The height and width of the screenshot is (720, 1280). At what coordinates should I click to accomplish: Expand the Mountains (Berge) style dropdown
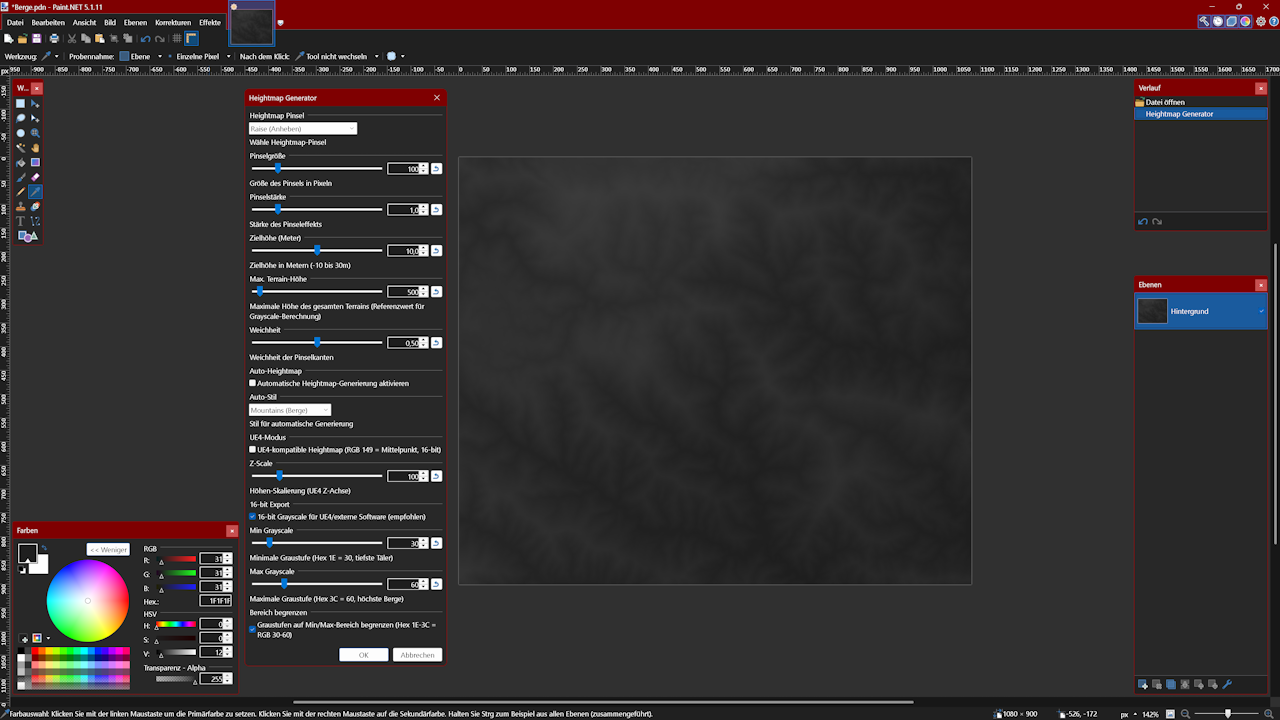290,410
